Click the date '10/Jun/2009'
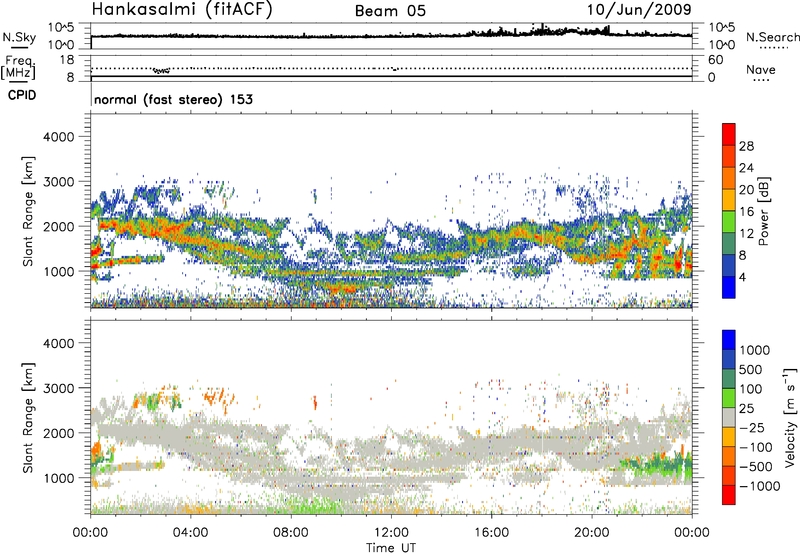This screenshot has width=800, height=554. coord(639,10)
